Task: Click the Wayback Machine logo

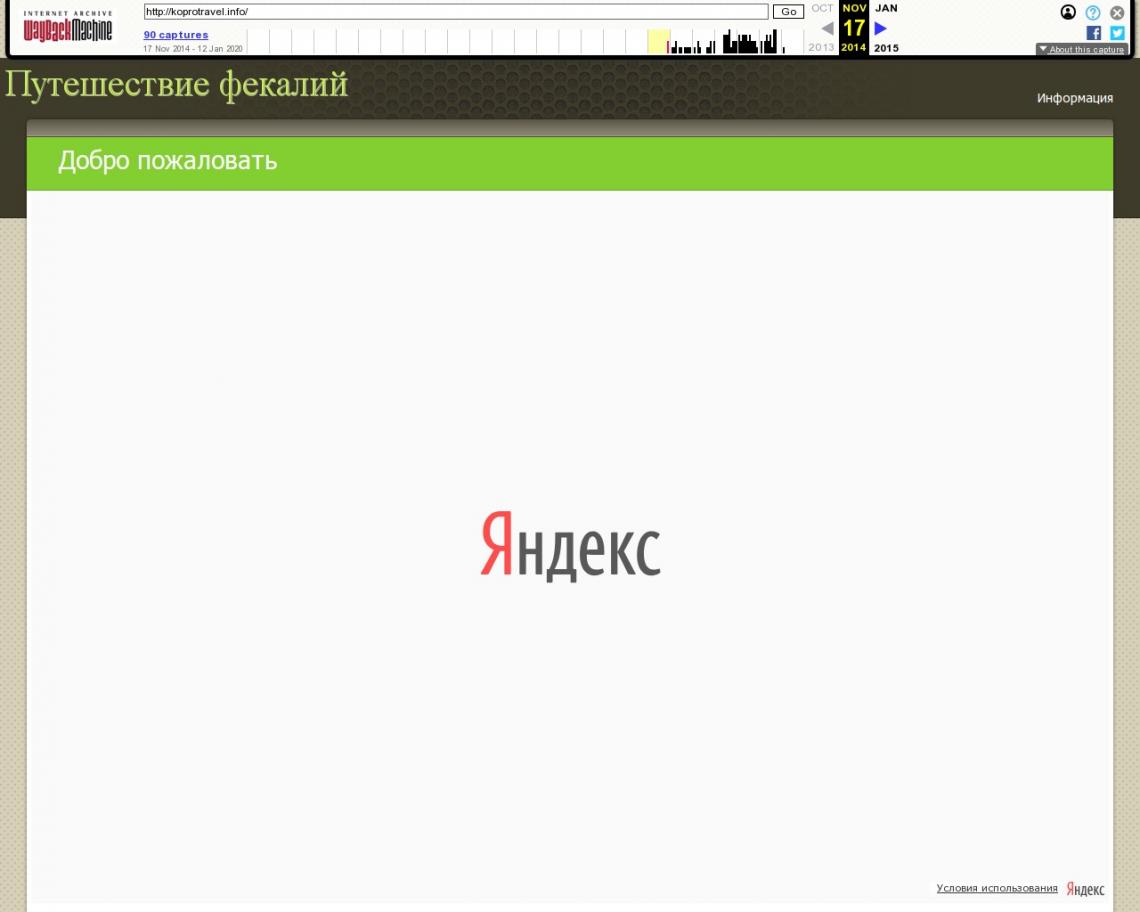Action: [x=68, y=27]
